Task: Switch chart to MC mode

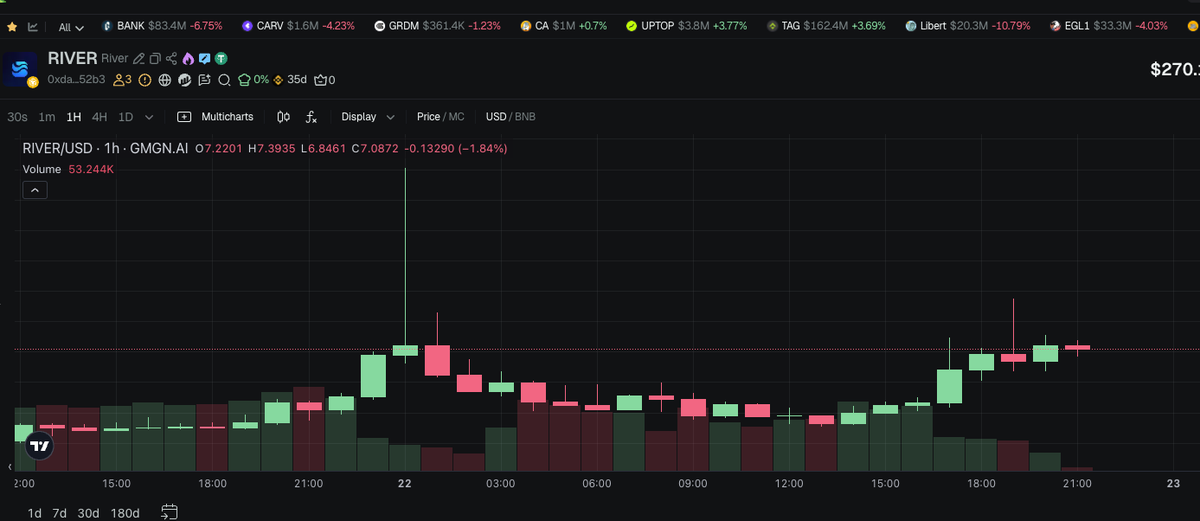Action: point(456,117)
